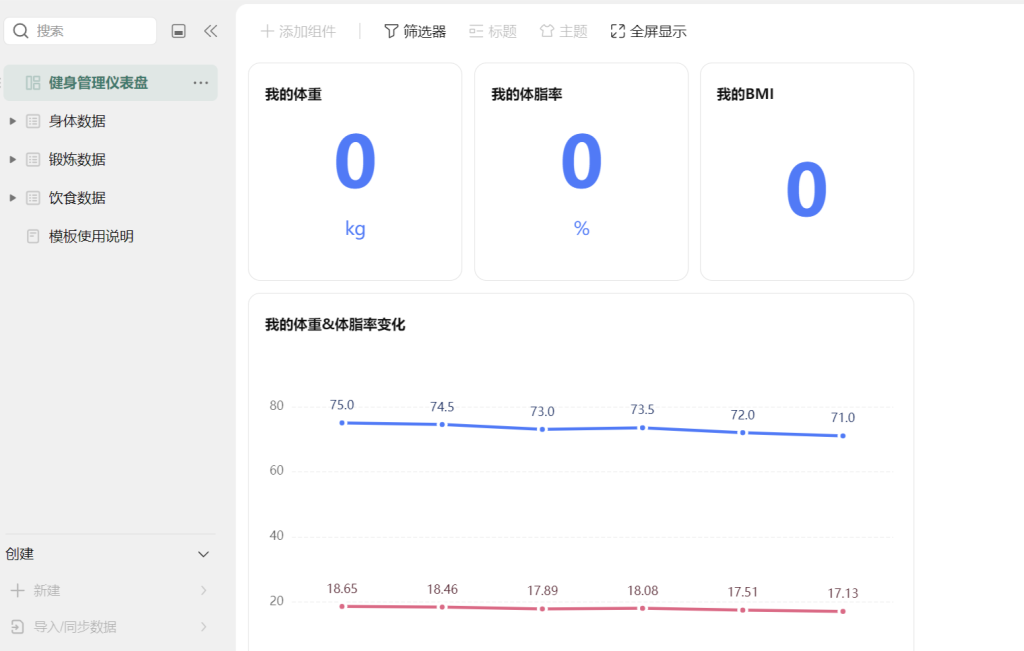Click the document icon of 模板使用说明
1024x651 pixels.
[x=33, y=236]
